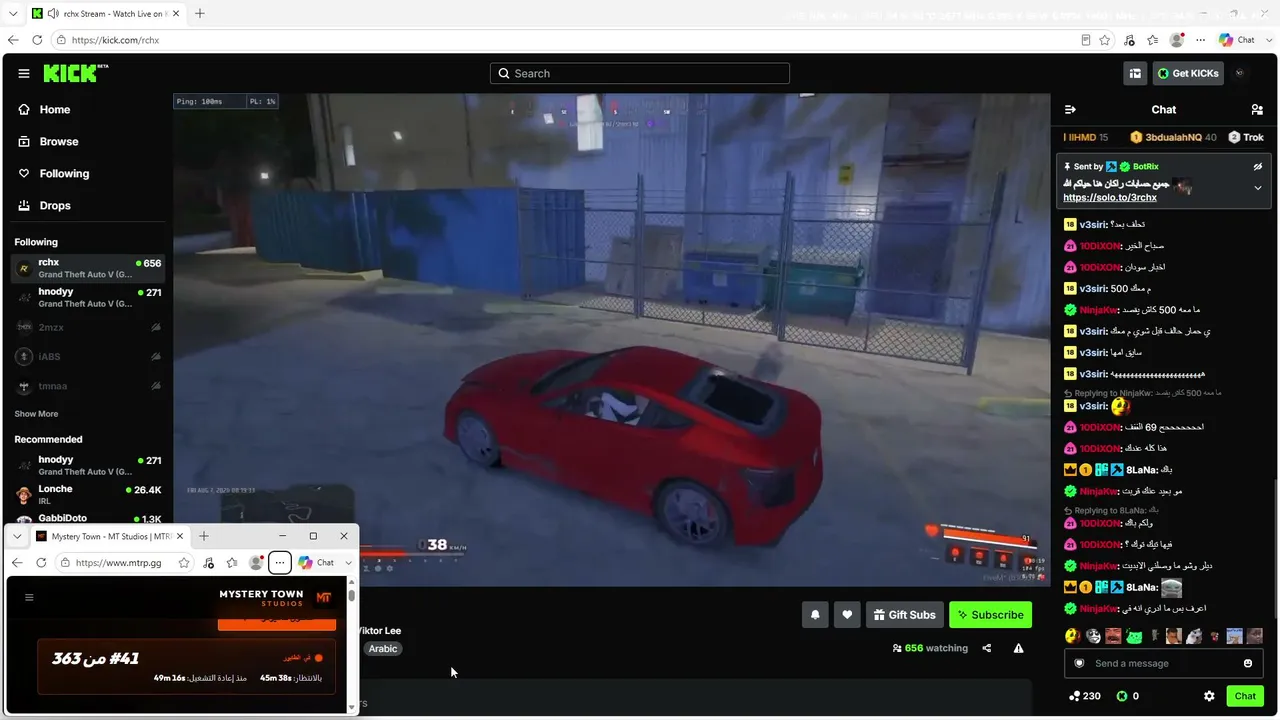Expand followed channels with Show More

(x=36, y=414)
